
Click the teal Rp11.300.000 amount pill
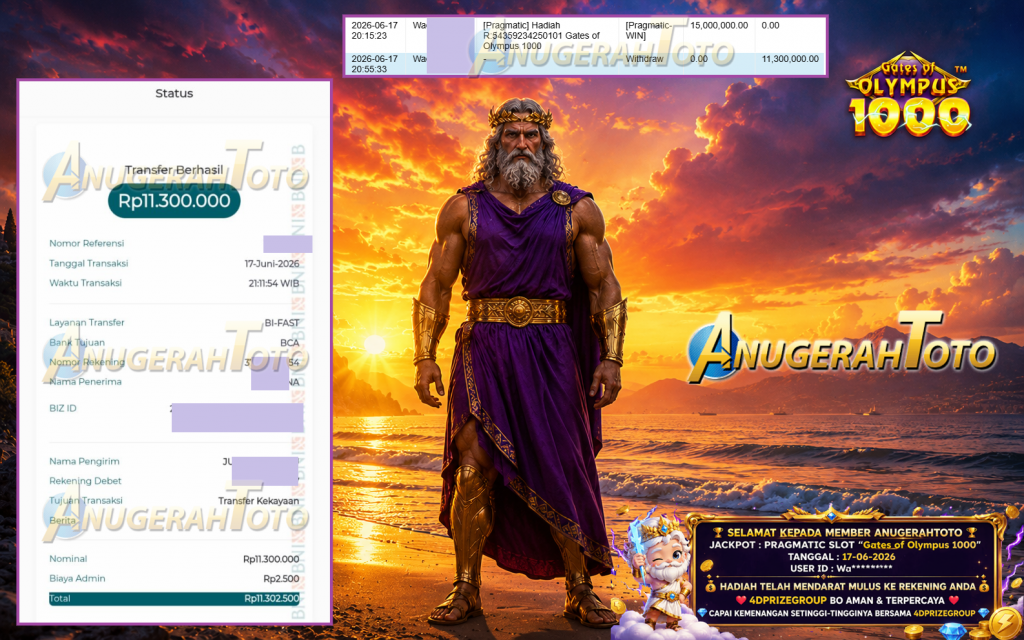pyautogui.click(x=174, y=200)
